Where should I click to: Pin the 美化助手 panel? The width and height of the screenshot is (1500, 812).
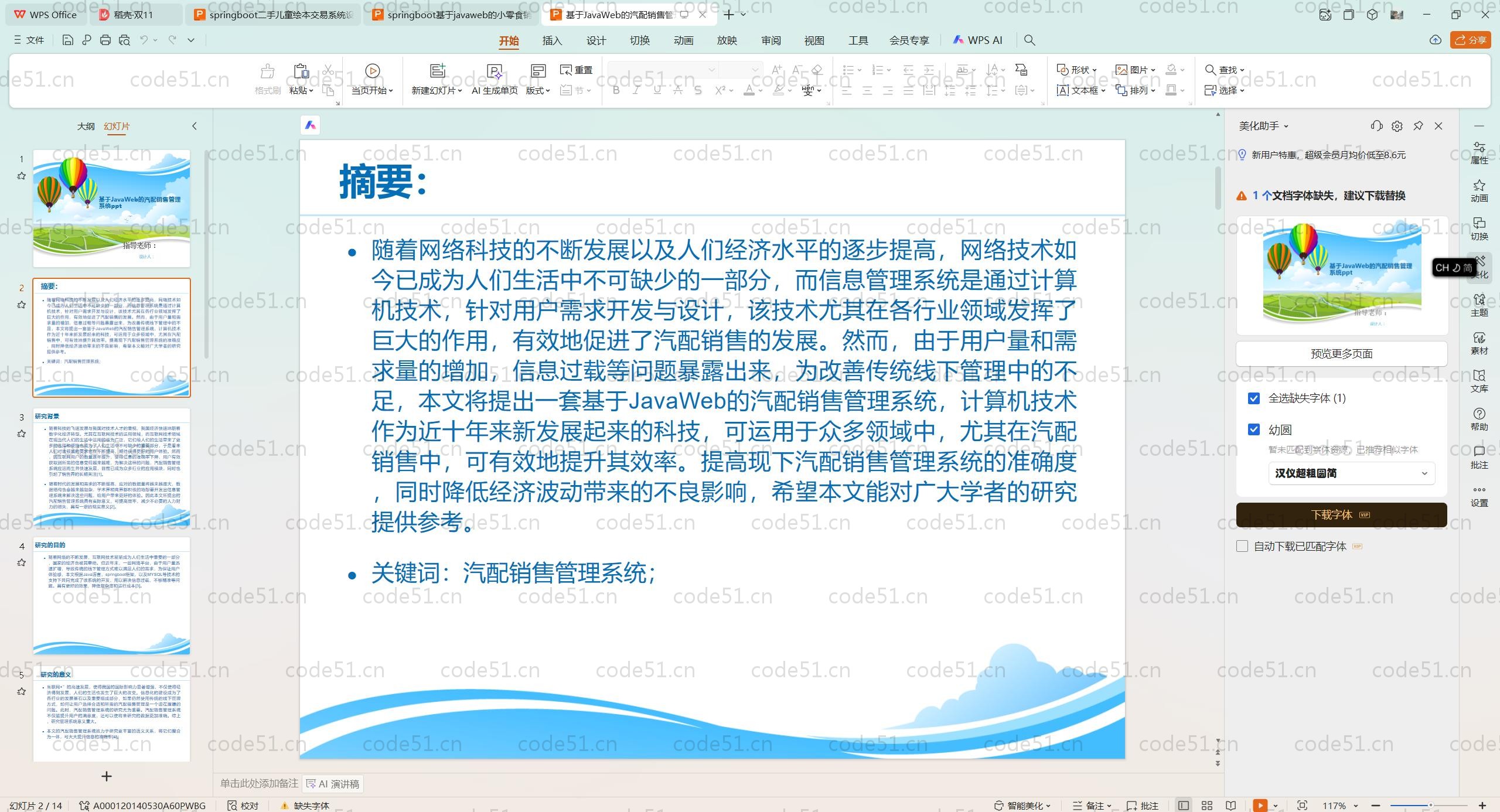point(1418,126)
